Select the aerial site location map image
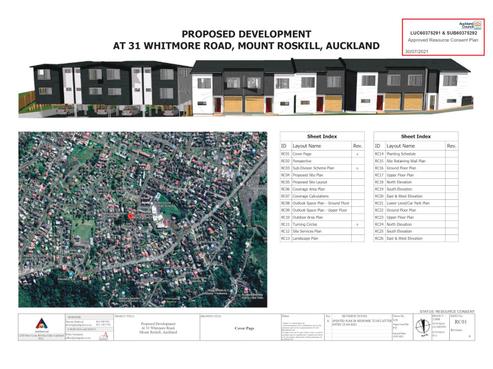The width and height of the screenshot is (493, 369). pyautogui.click(x=143, y=219)
